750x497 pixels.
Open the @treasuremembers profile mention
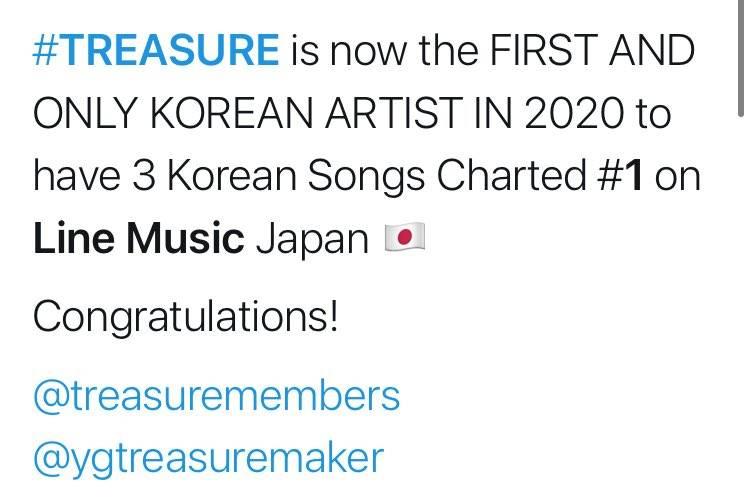(x=217, y=396)
